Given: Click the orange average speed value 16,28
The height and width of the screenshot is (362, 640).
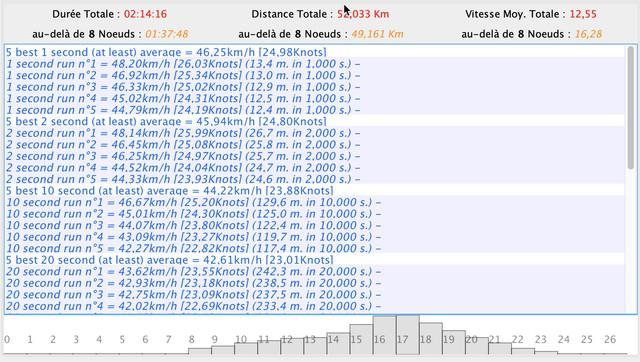Looking at the screenshot, I should click(588, 34).
